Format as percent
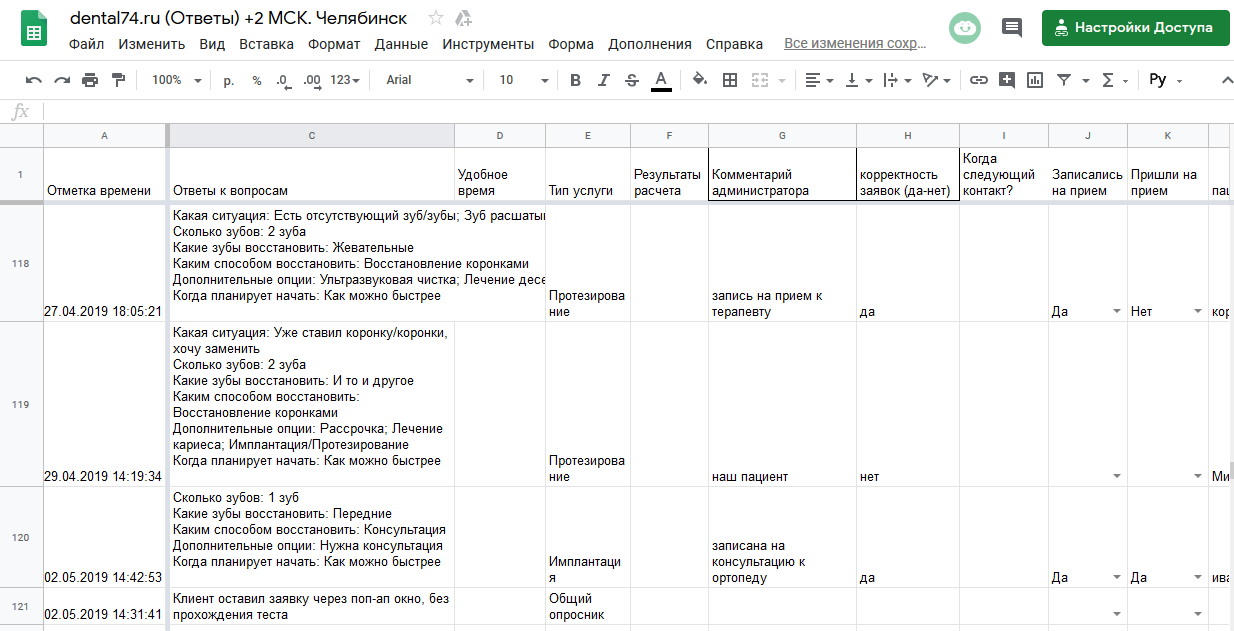The image size is (1234, 631). (257, 80)
